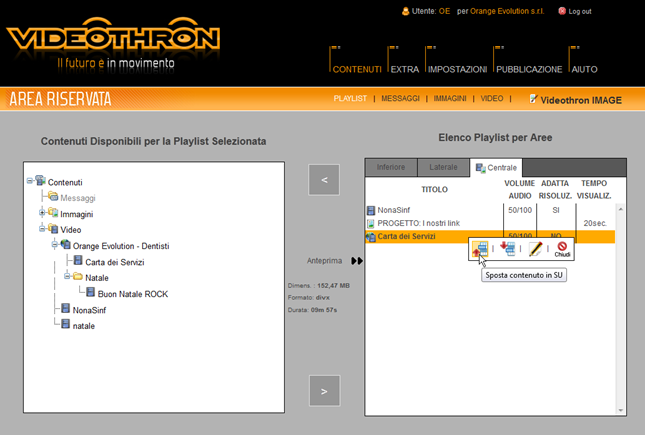The image size is (645, 435).
Task: Click the playlist list vertical scrollbar
Action: click(x=620, y=300)
